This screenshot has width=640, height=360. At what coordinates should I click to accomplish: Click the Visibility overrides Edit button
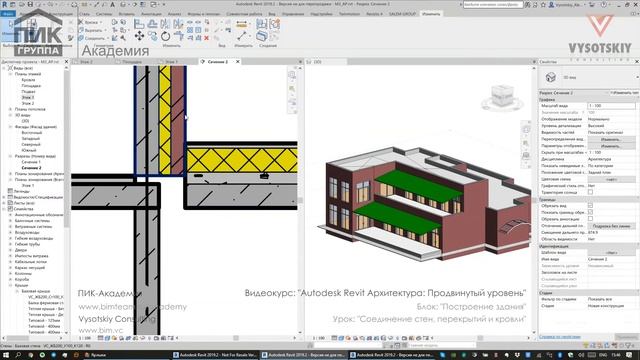coord(611,139)
